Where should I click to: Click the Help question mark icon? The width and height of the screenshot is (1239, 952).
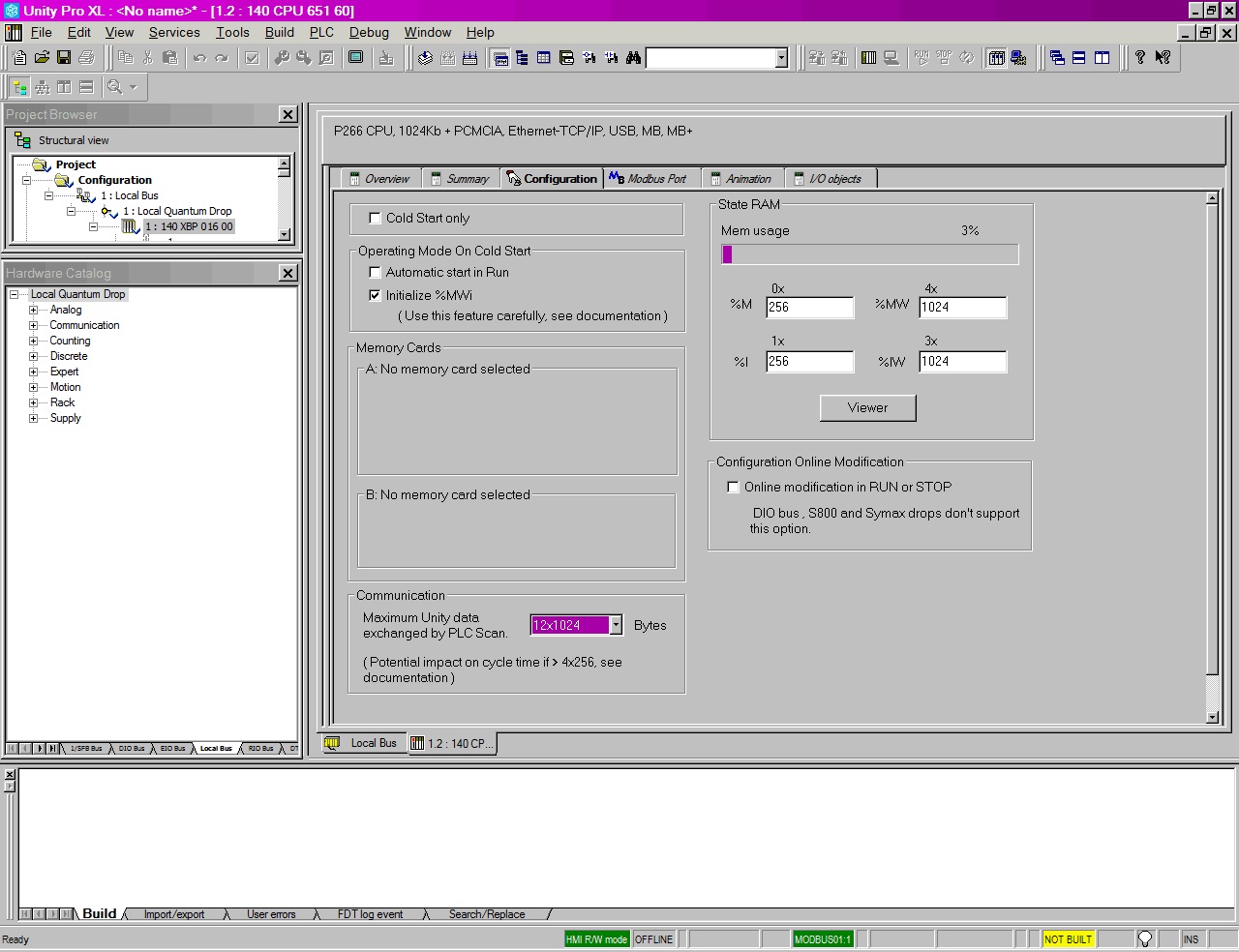tap(1140, 58)
